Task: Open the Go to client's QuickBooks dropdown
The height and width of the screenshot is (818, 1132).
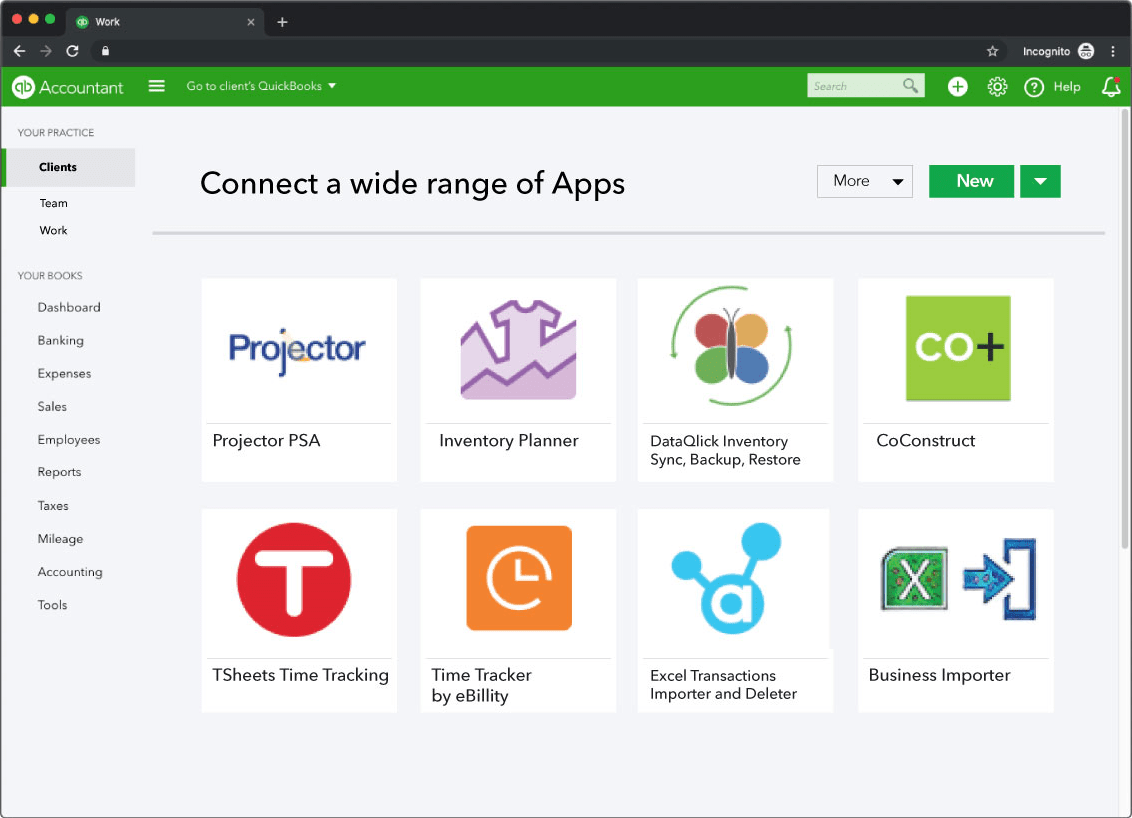Action: (x=261, y=86)
